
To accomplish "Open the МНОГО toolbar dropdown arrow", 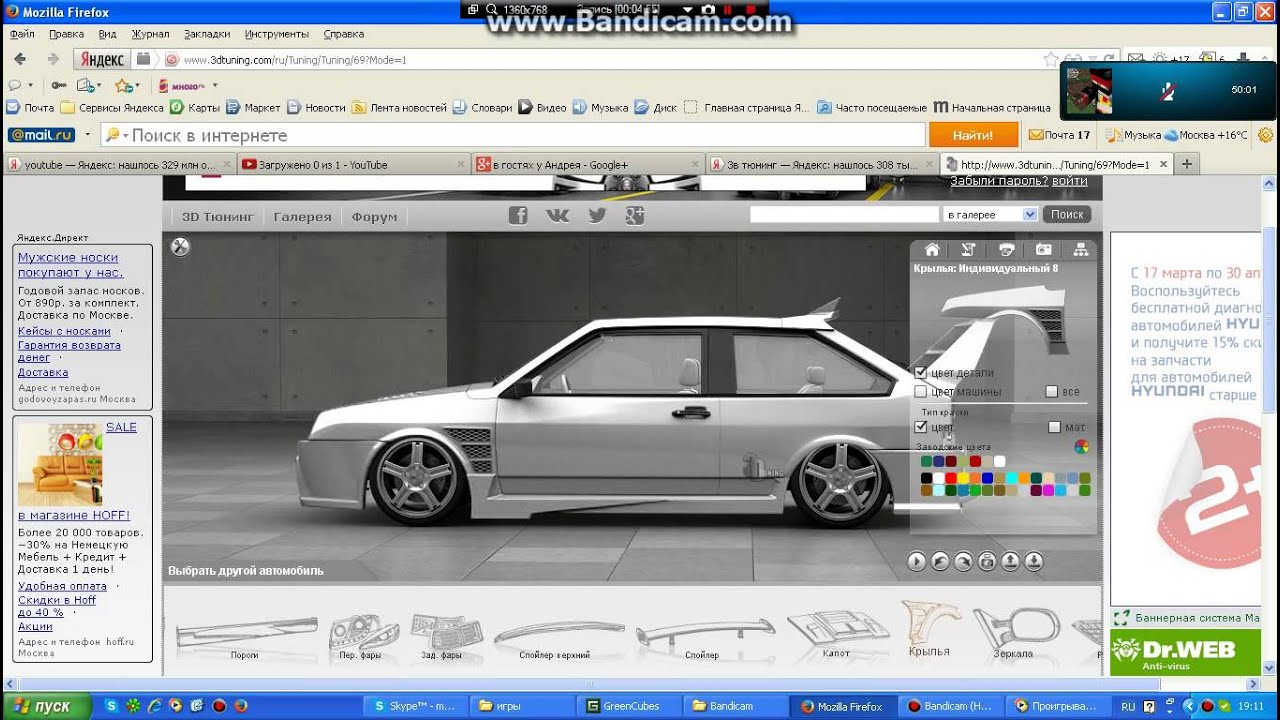I will click(214, 86).
